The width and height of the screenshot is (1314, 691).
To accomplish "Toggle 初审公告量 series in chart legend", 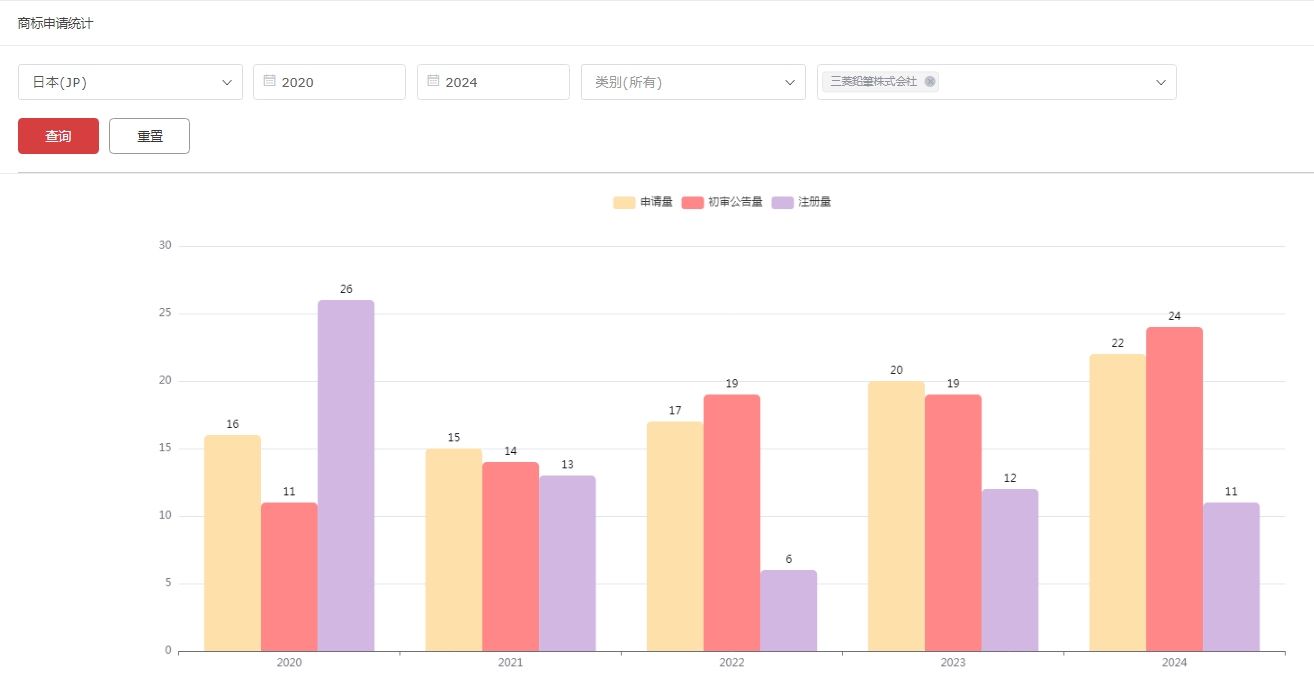I will click(x=722, y=202).
